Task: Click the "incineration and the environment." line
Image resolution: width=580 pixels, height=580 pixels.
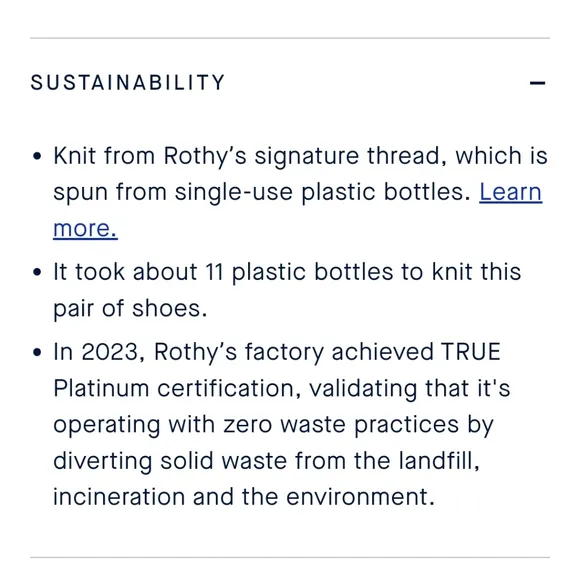Action: pos(244,497)
